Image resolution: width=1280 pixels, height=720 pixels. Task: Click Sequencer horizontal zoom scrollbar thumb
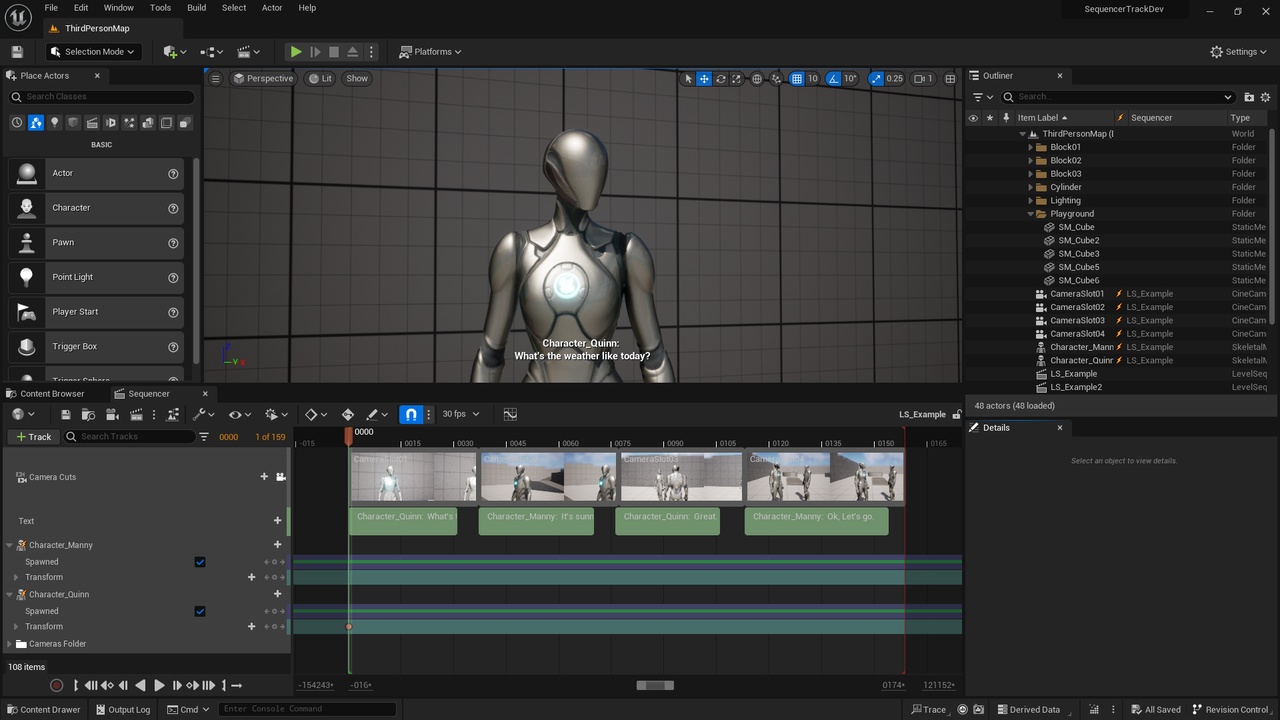click(x=655, y=685)
